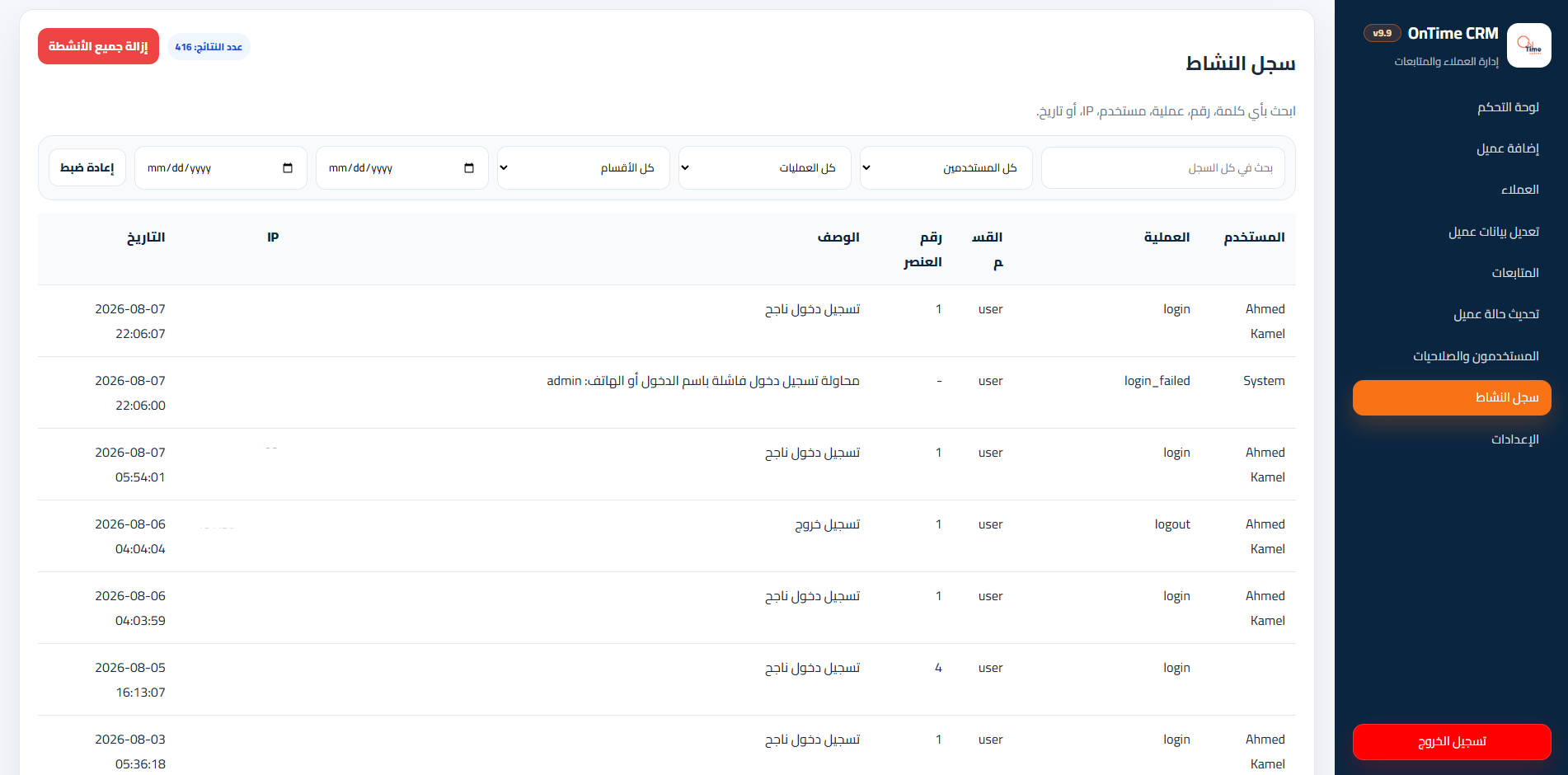The height and width of the screenshot is (775, 1568).
Task: Click date 2026-08-07 05:54:01
Action: pos(130,465)
